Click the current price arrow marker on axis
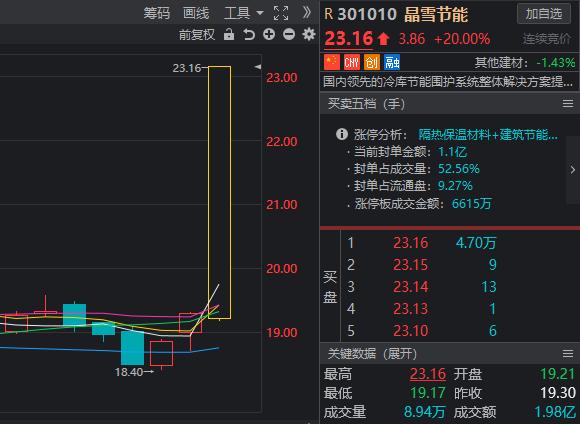The height and width of the screenshot is (424, 580). (258, 67)
